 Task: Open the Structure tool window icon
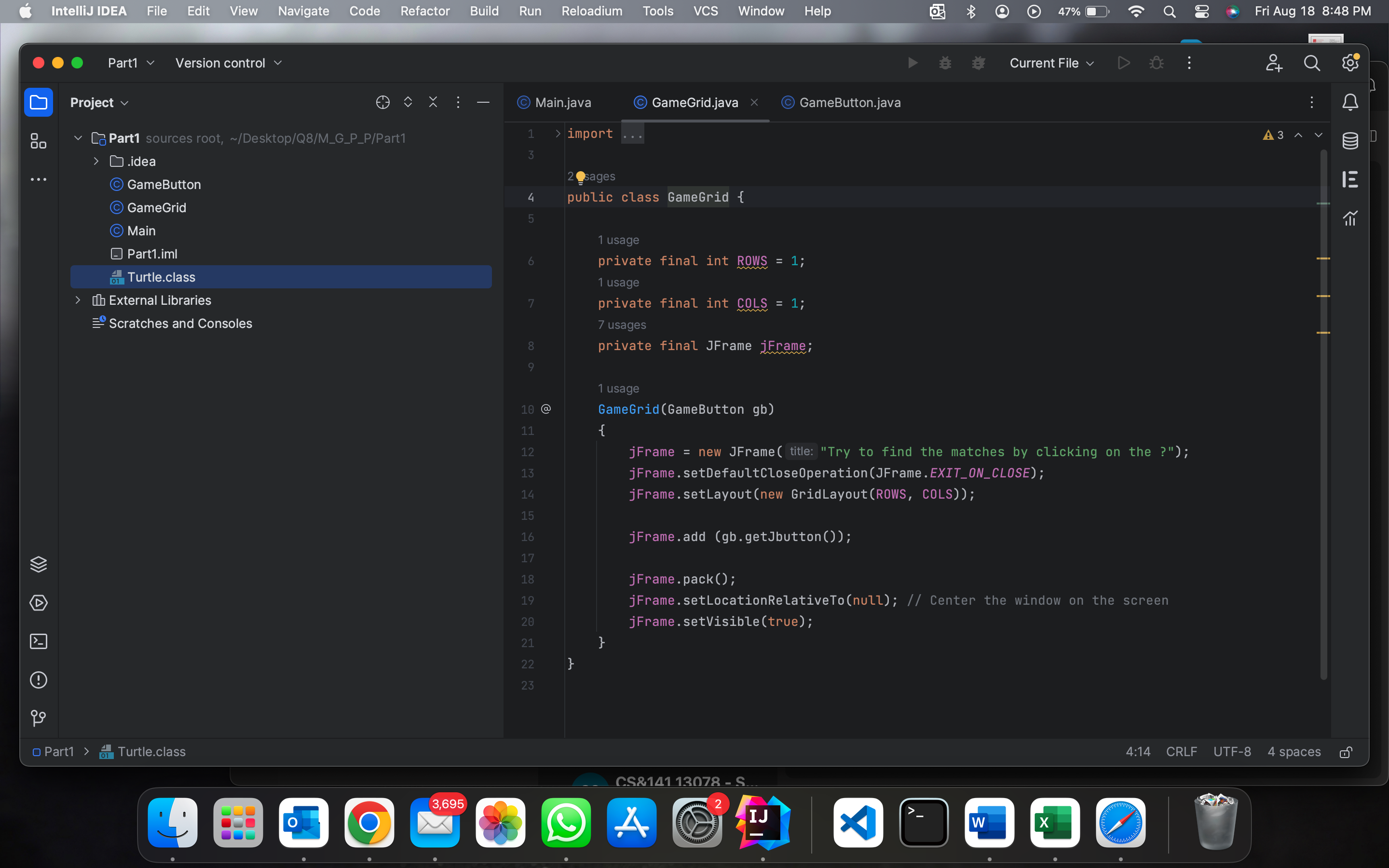pos(38,141)
